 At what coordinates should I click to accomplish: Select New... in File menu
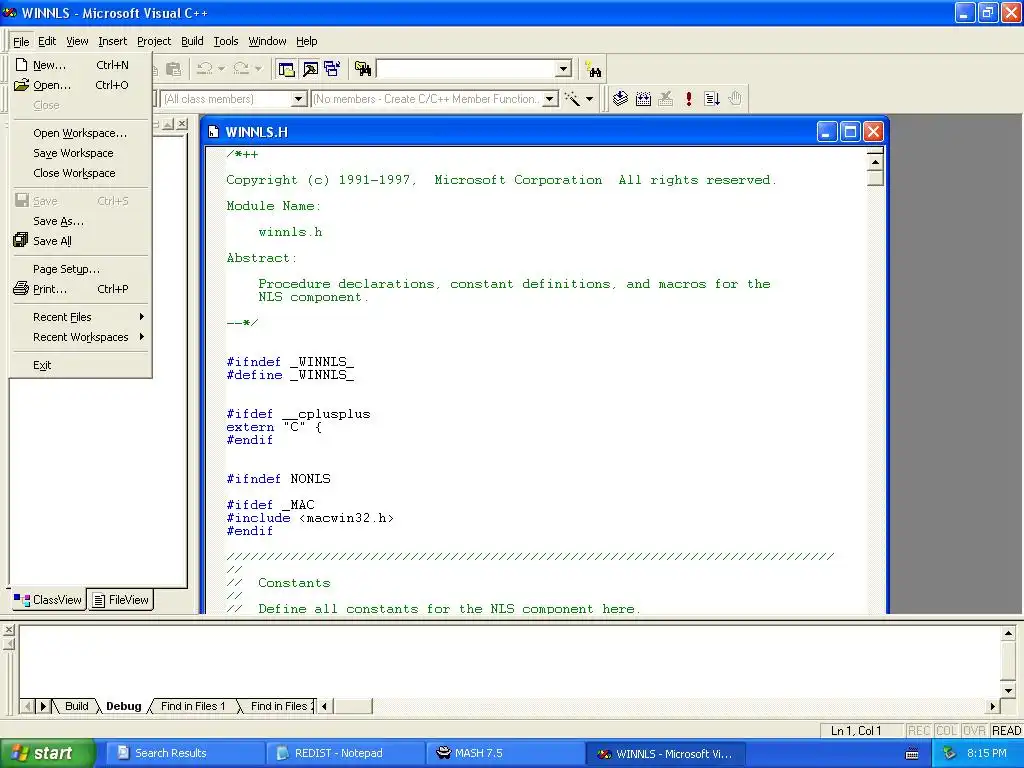coord(81,65)
